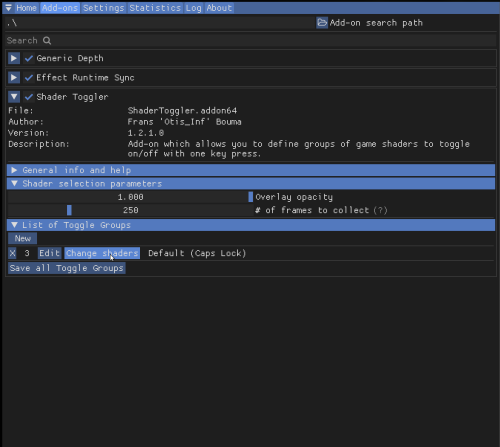Switch to the Home tab
Viewport: 500px width, 447px height.
point(26,8)
